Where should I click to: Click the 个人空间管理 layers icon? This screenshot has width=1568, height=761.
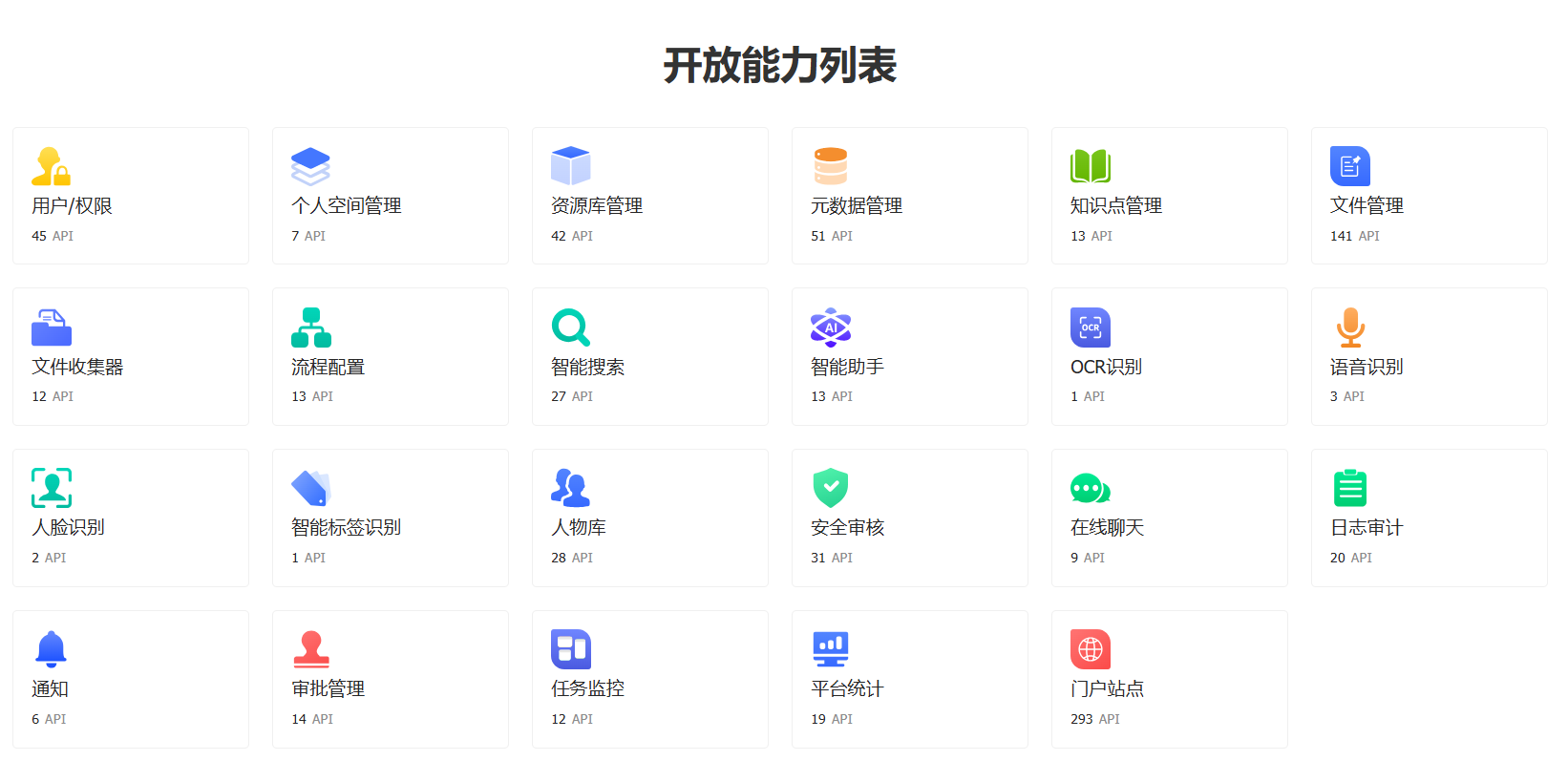[310, 166]
